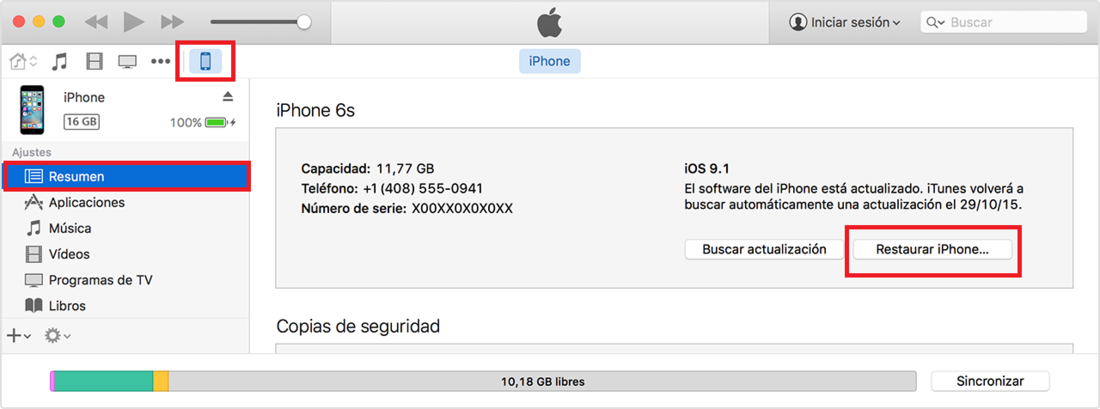Focus the Buscar search field

(1003, 22)
